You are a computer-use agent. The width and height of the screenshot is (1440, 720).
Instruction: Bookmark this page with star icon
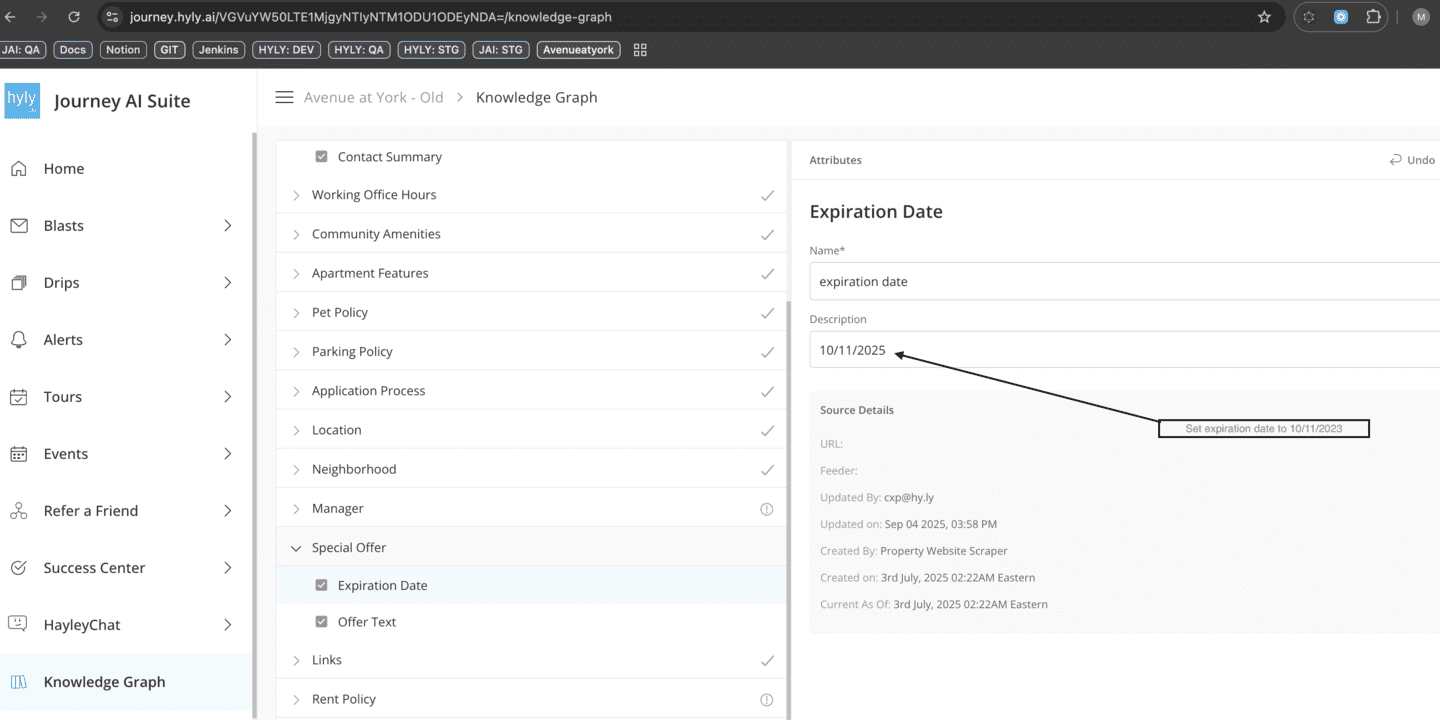[x=1264, y=17]
